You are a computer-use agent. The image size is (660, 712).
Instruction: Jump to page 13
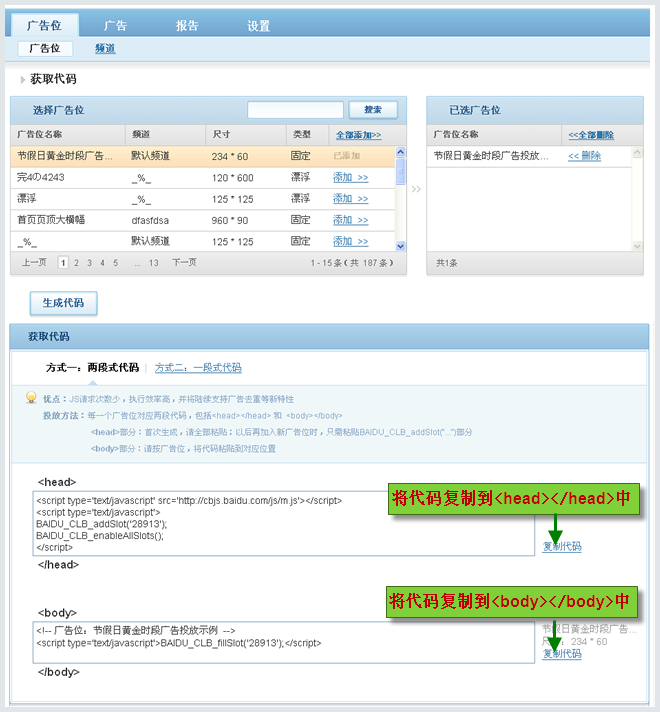[154, 263]
